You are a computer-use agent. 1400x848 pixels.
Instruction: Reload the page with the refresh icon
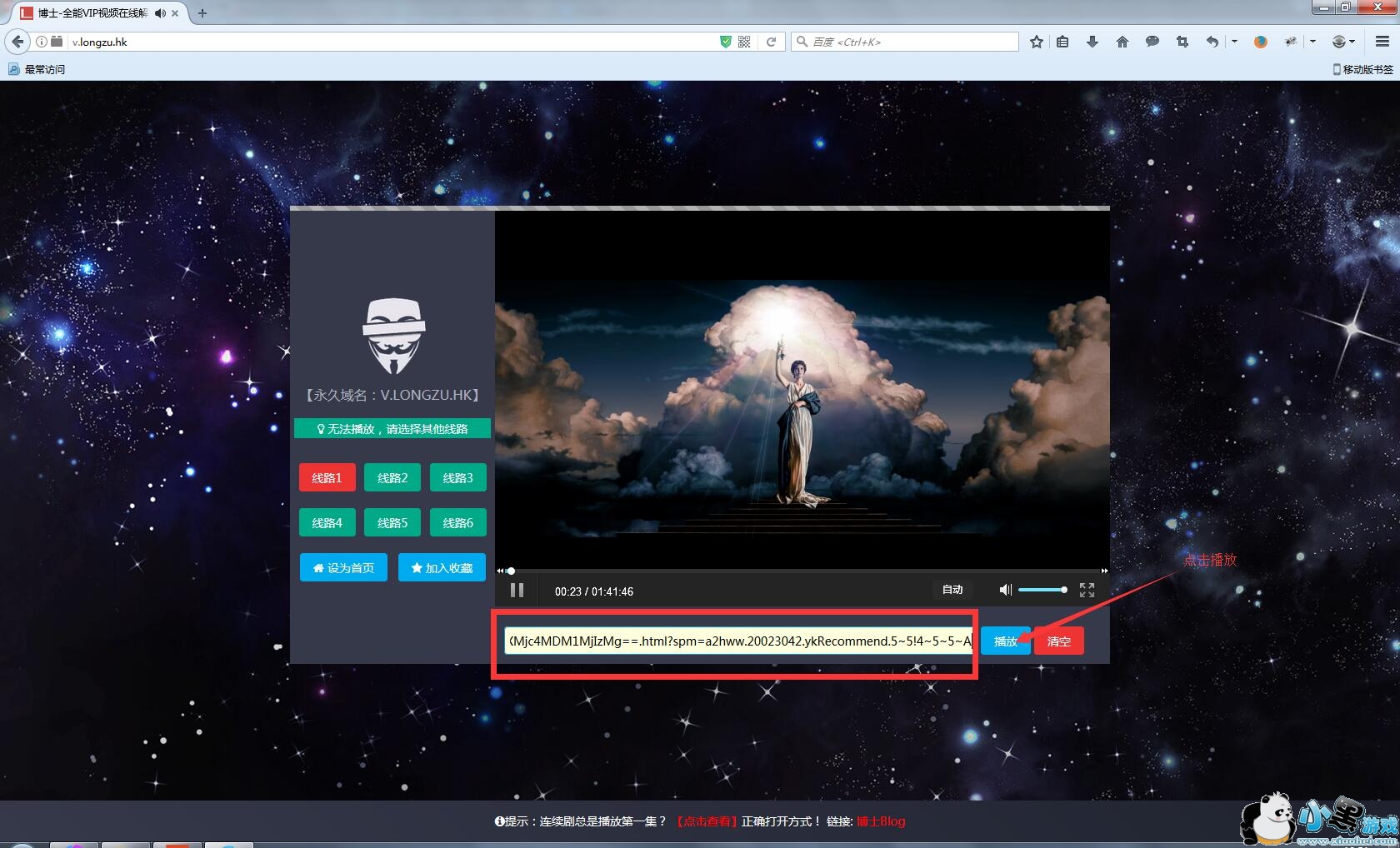click(772, 42)
